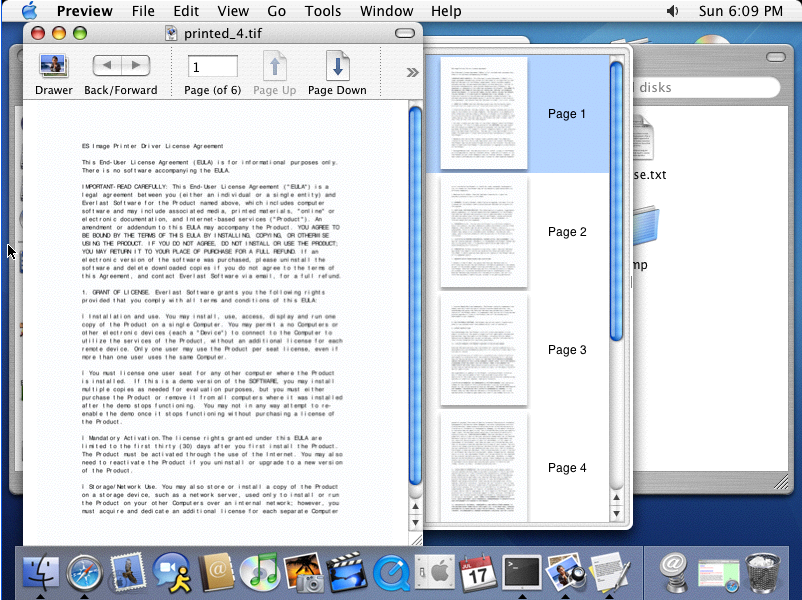Open the File menu
The width and height of the screenshot is (802, 600).
[143, 11]
